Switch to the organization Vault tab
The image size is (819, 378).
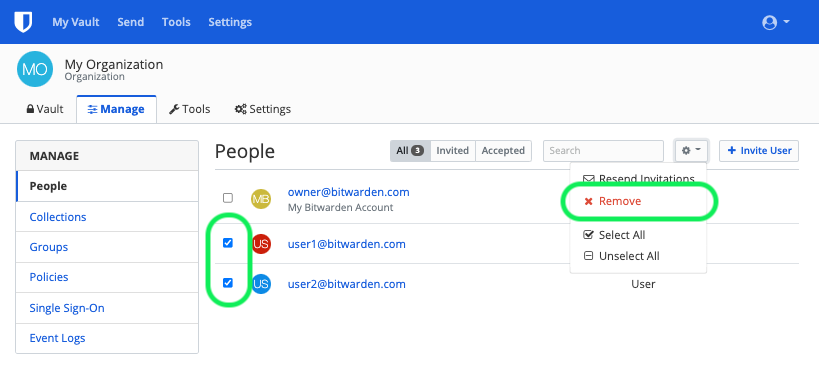(45, 109)
